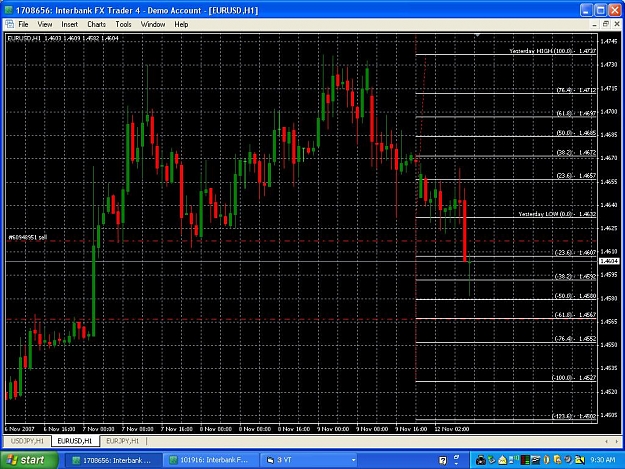Click the question-mark help icon on taskbar
This screenshot has width=625, height=469.
pos(442,460)
